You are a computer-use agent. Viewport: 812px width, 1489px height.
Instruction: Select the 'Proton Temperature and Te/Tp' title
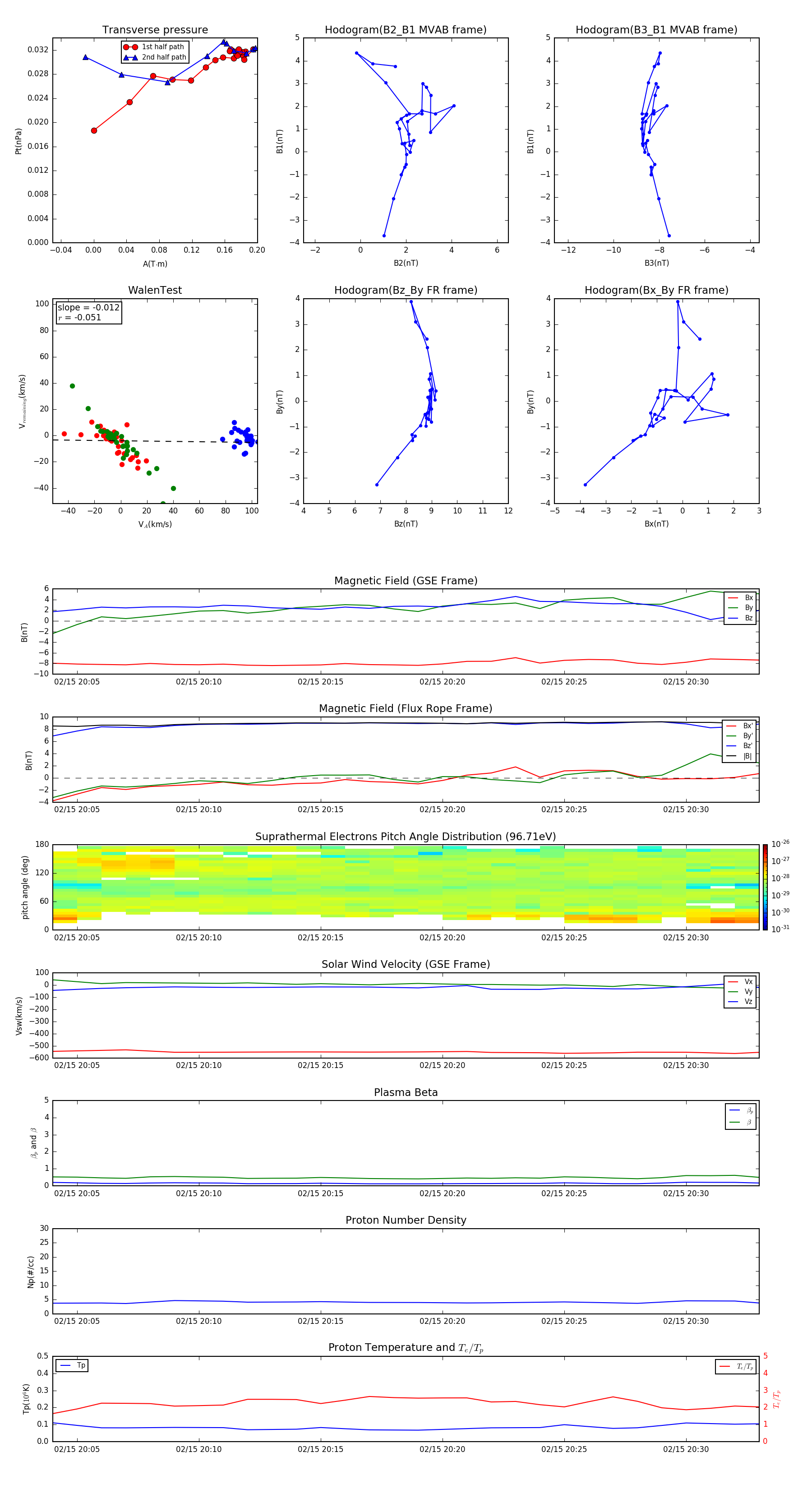coord(406,1348)
